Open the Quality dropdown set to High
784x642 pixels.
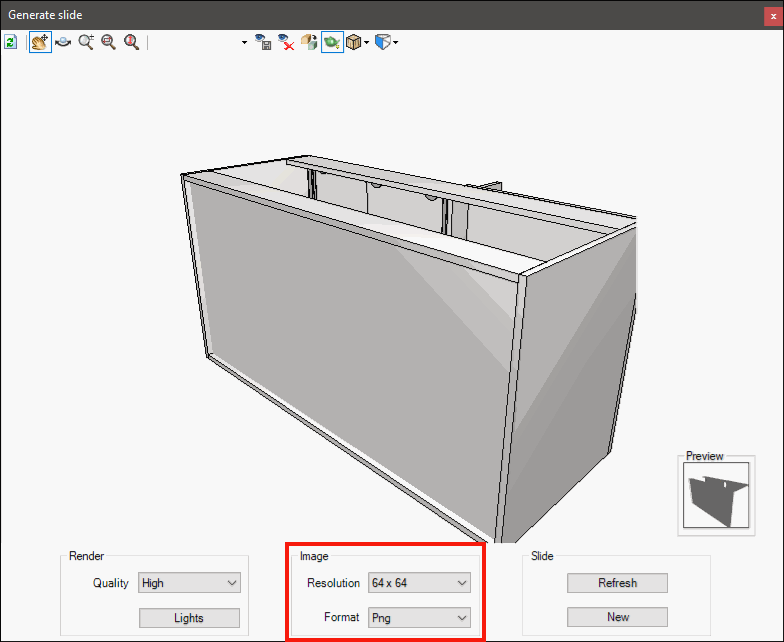click(189, 582)
